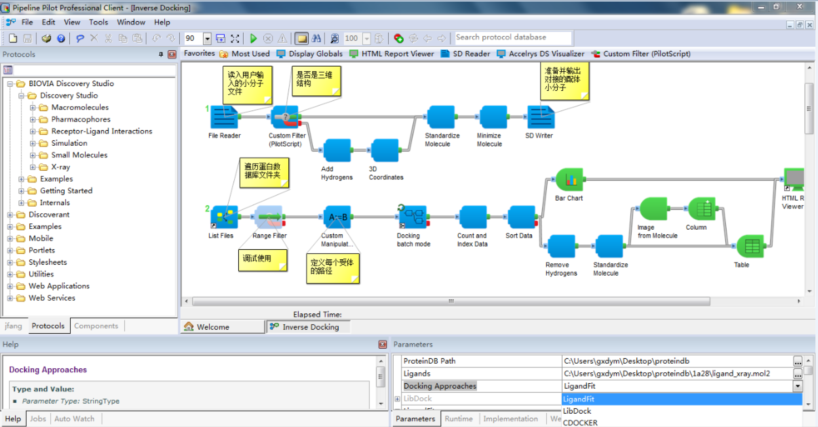Expand the Small Molecules folder
This screenshot has width=818, height=427.
[x=32, y=155]
